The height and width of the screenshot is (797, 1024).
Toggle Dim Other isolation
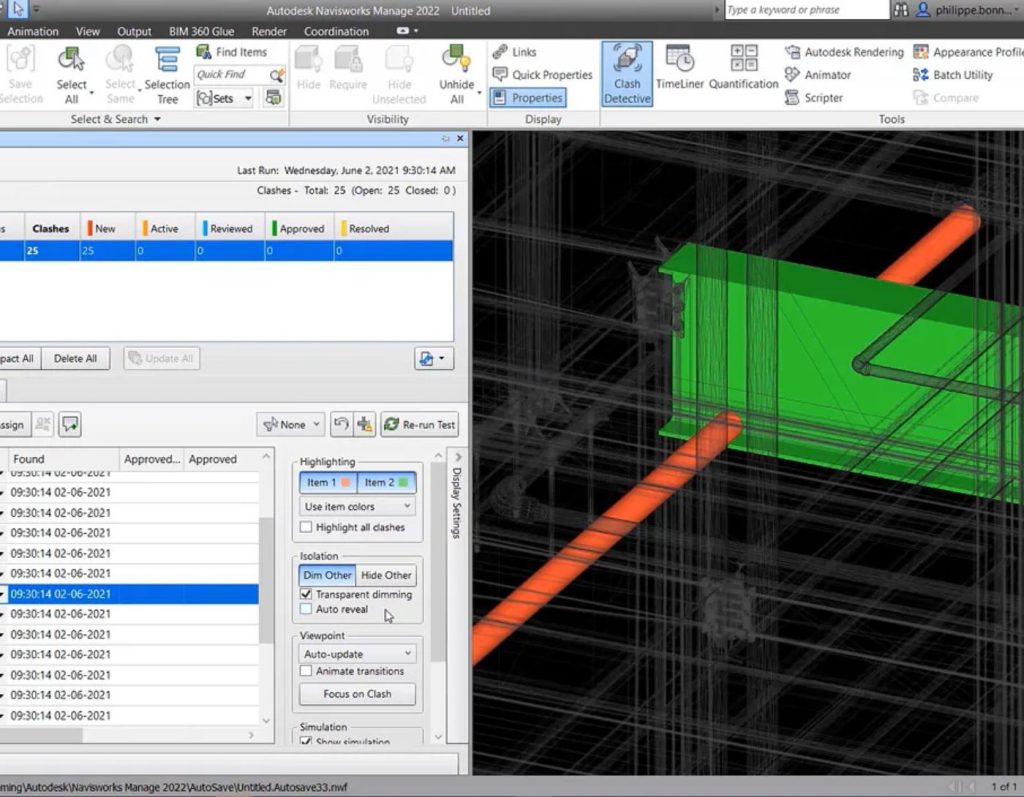tap(327, 575)
